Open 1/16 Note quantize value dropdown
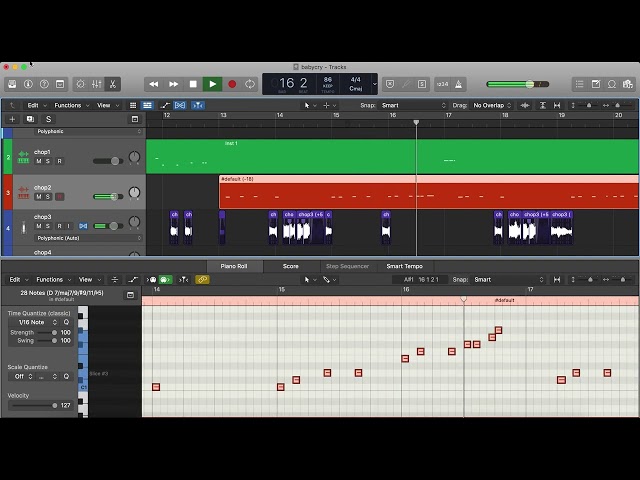This screenshot has width=640, height=480. pos(35,322)
